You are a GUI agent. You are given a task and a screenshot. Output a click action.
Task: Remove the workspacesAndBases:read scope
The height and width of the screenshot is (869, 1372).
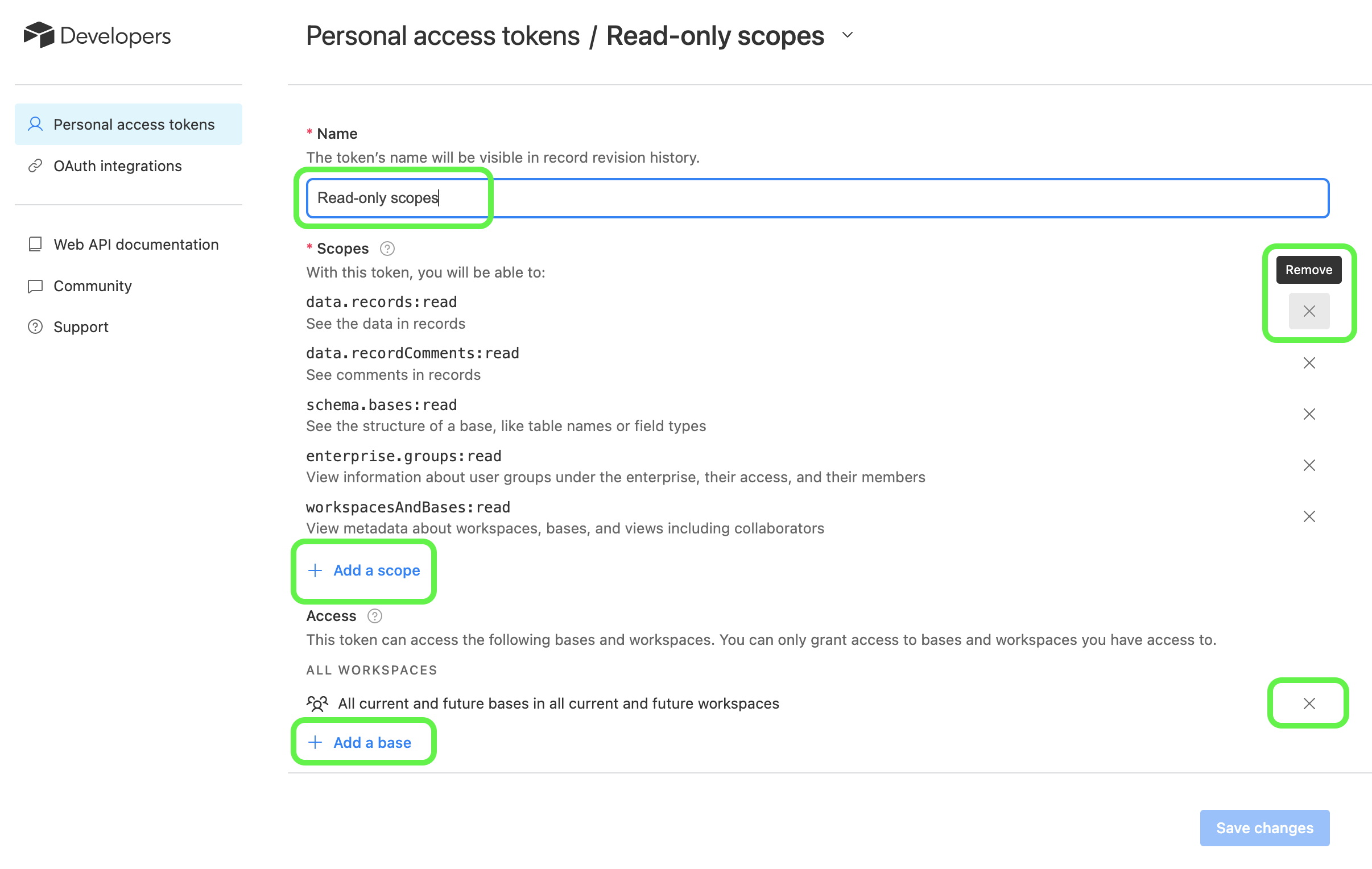1310,516
